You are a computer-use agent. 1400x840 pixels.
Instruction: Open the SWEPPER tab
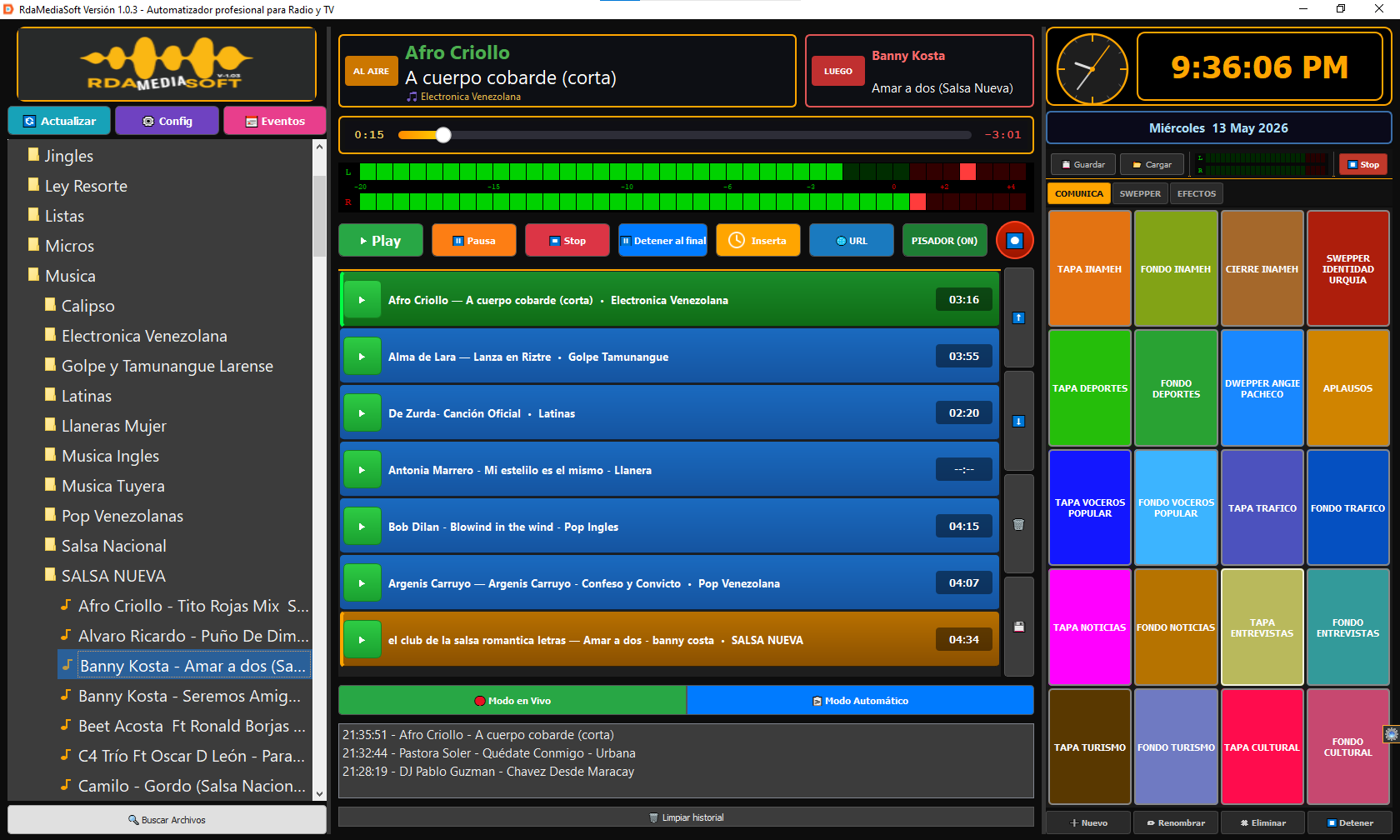coord(1140,193)
